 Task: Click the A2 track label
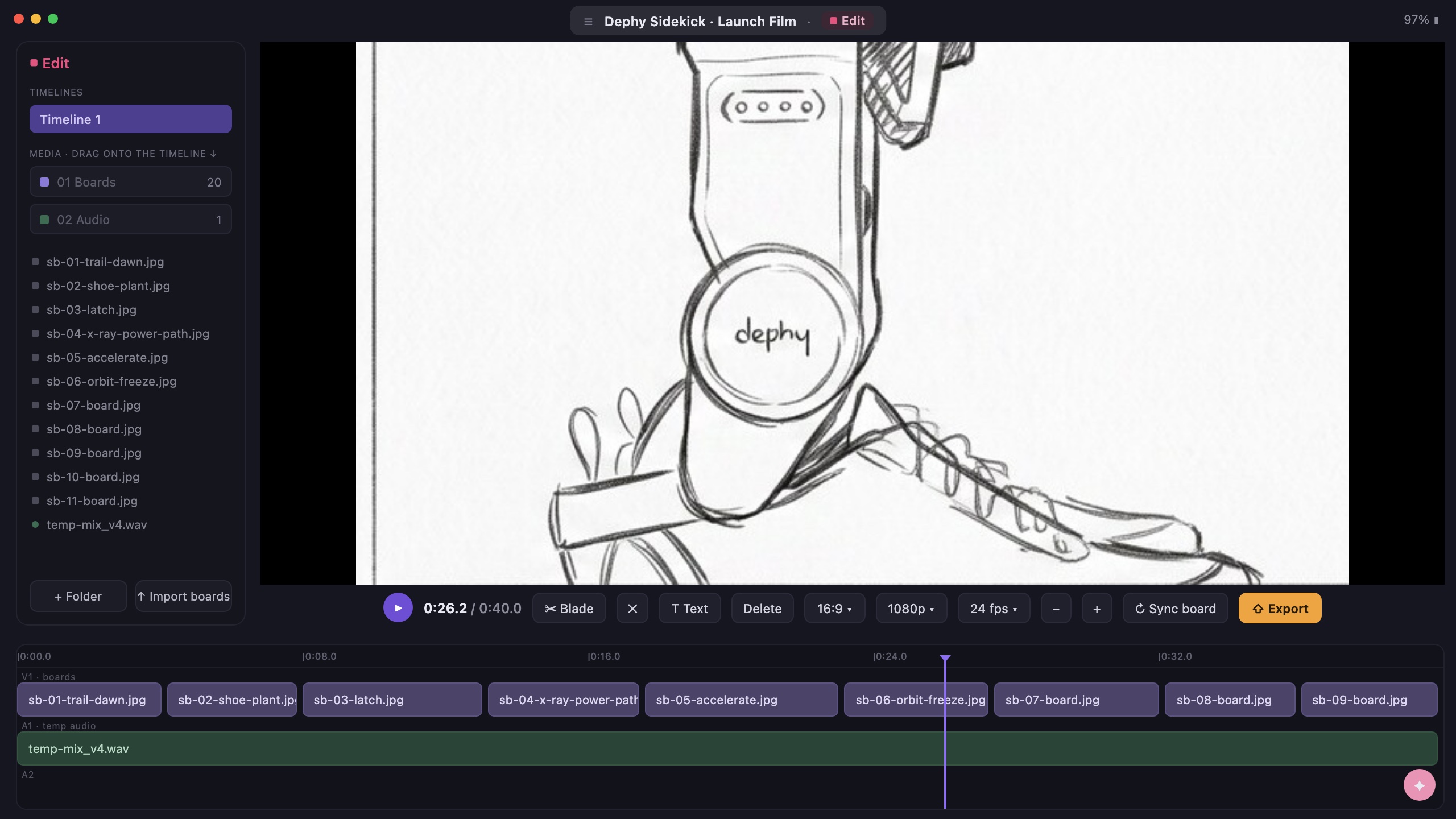28,775
